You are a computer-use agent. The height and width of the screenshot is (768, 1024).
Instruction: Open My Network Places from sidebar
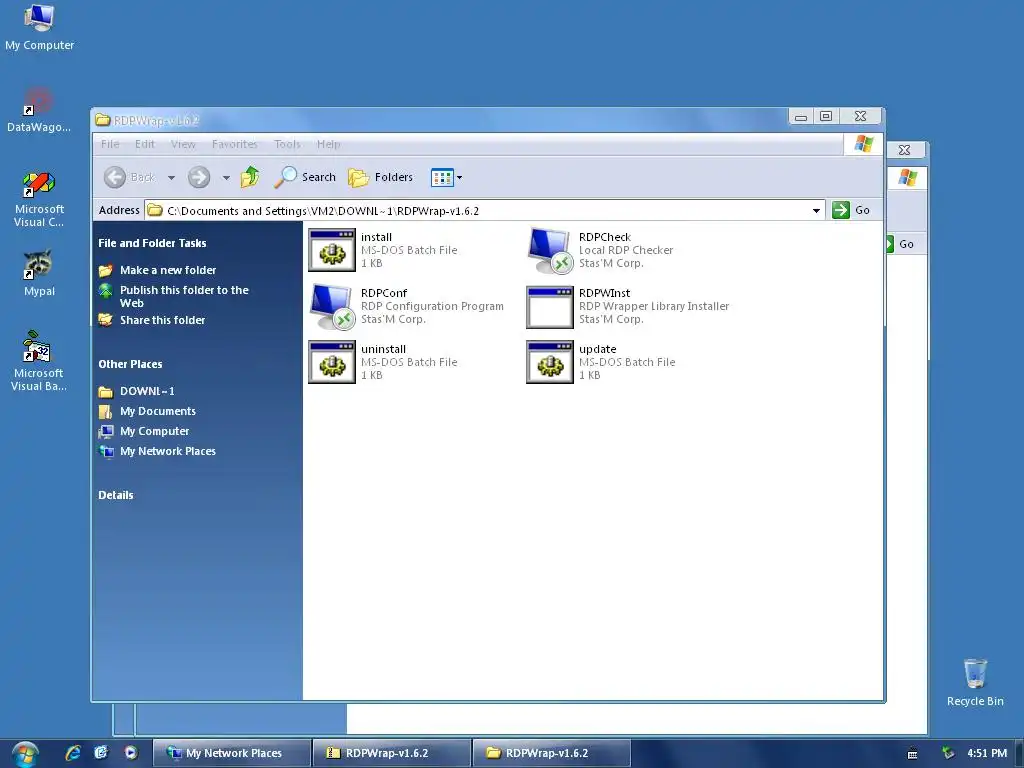167,451
